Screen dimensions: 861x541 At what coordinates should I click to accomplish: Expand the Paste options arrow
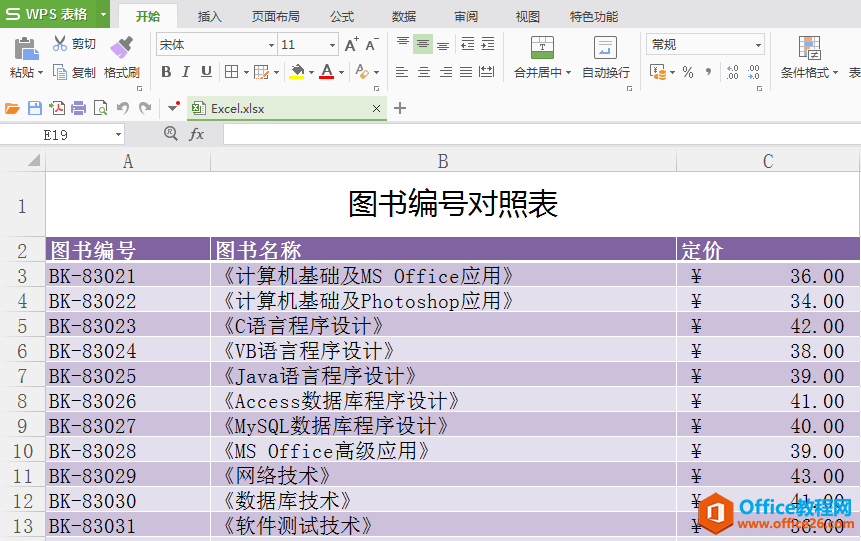[40, 72]
